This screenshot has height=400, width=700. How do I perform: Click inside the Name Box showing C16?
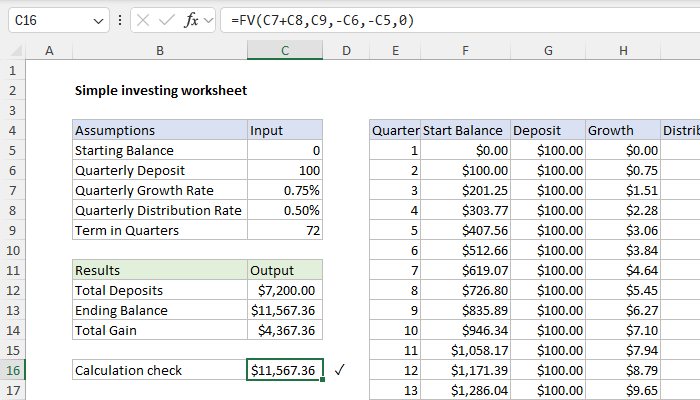click(45, 20)
